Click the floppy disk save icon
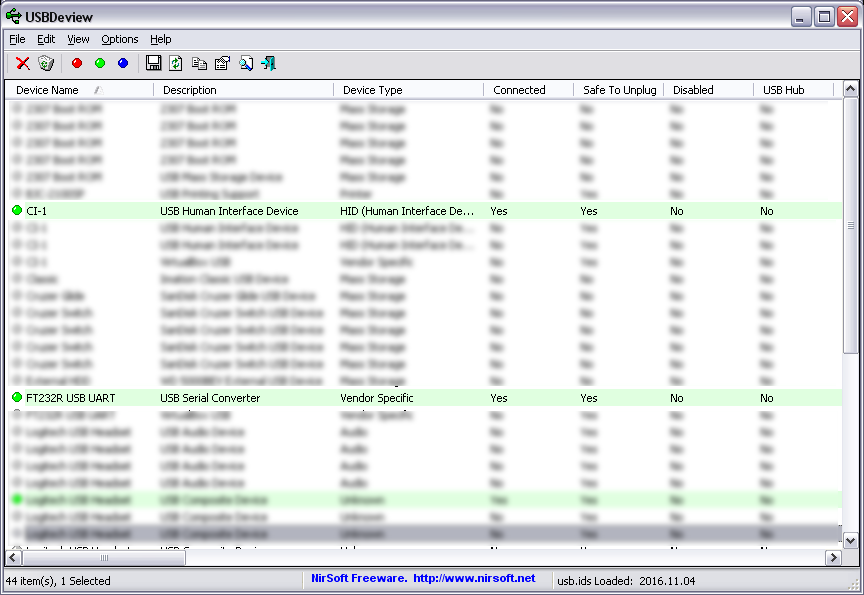864x595 pixels. click(x=153, y=63)
